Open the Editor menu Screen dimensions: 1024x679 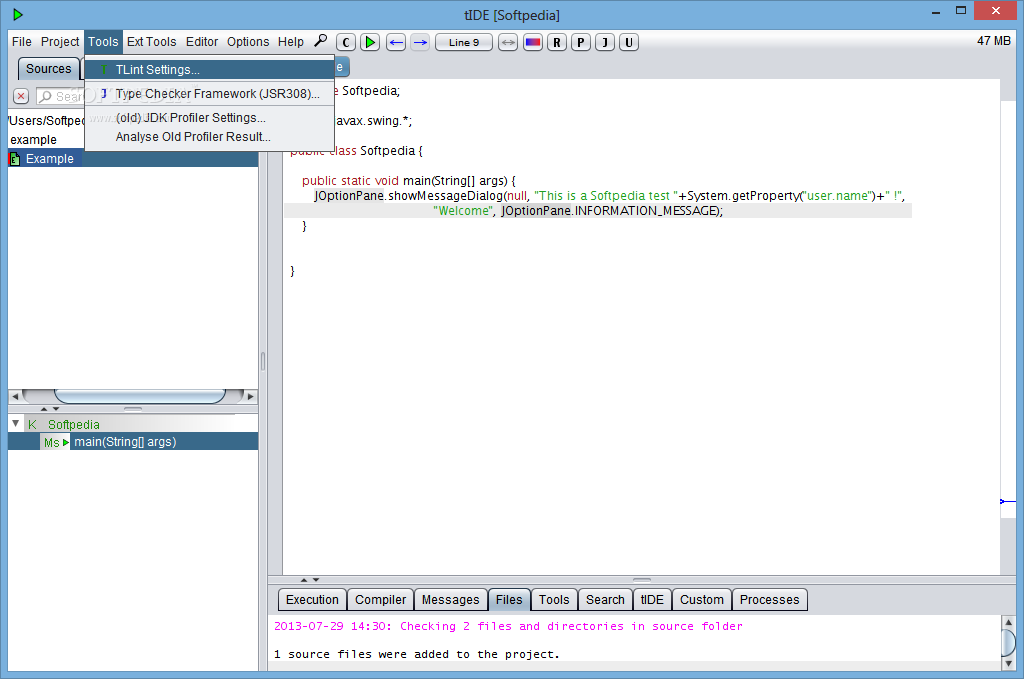[202, 42]
